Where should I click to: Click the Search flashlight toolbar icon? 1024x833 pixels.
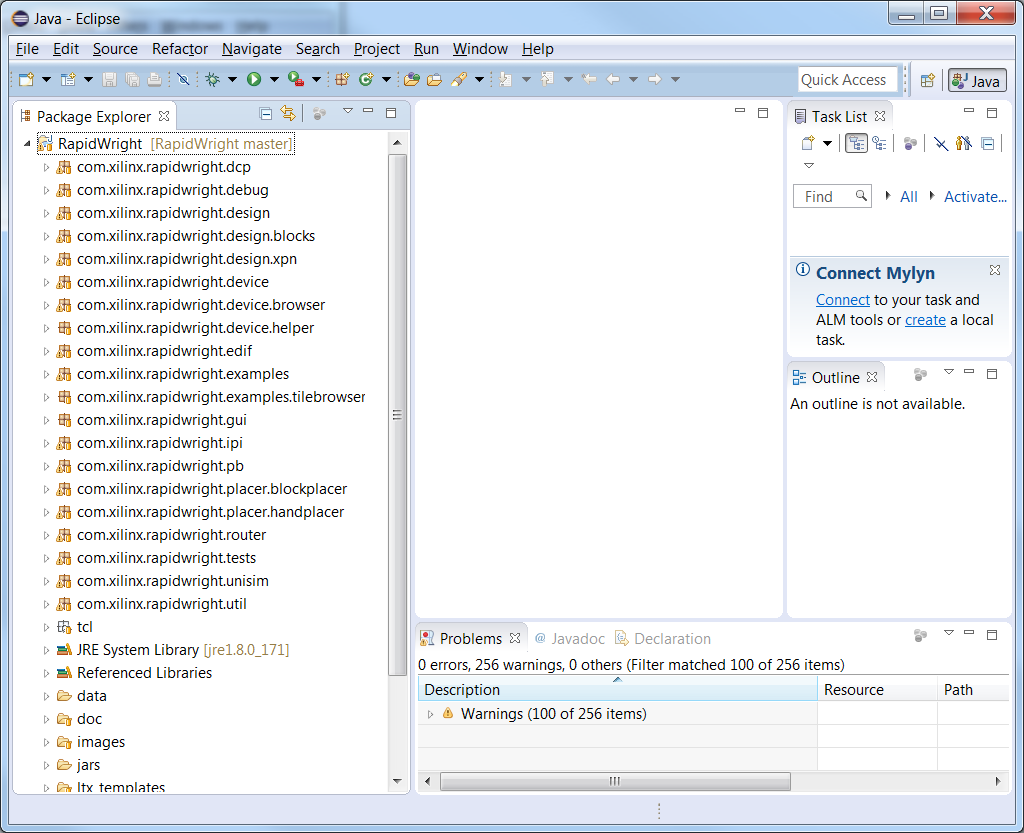tap(458, 80)
